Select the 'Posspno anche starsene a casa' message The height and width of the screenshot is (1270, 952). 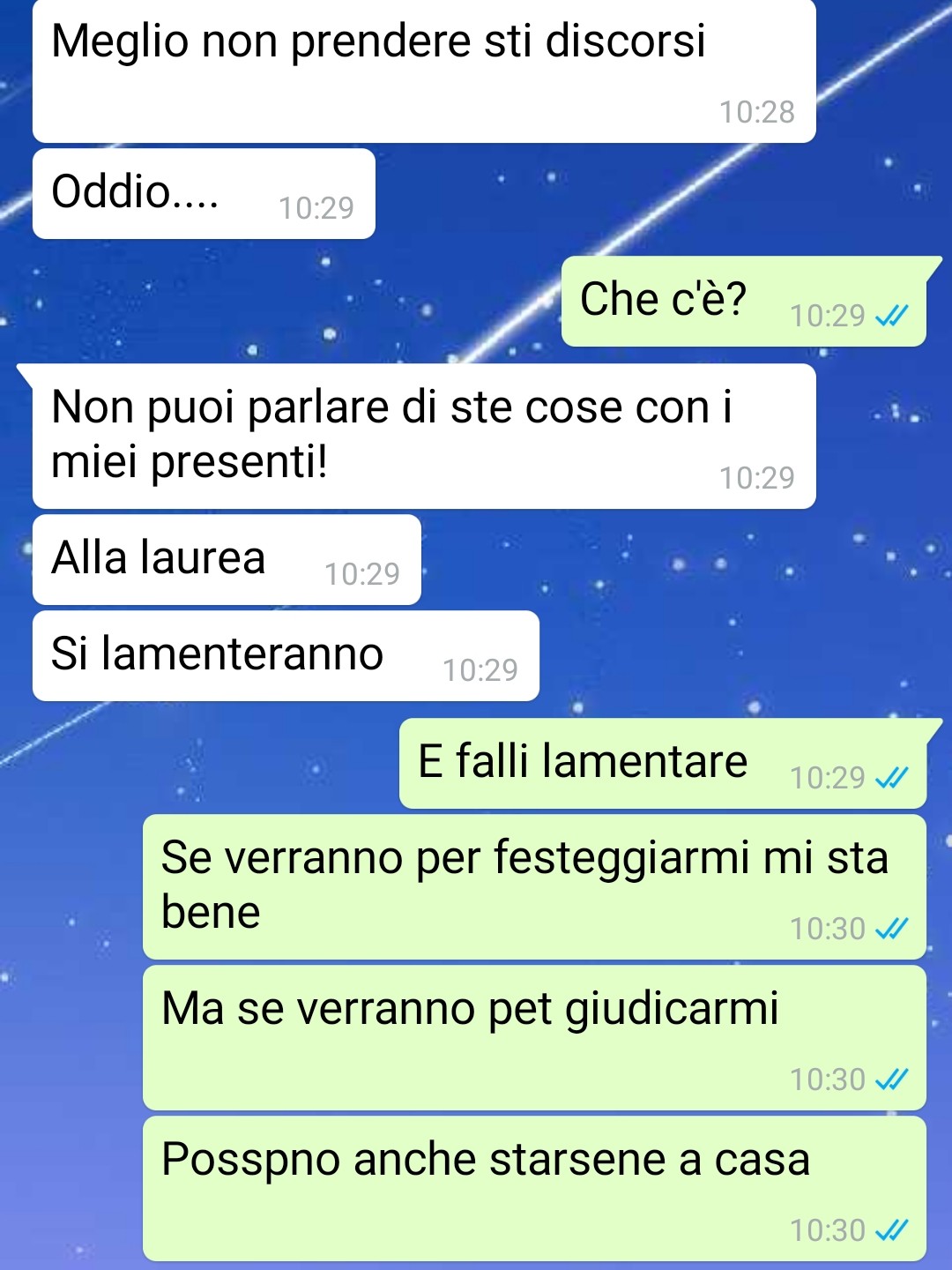click(x=534, y=1188)
